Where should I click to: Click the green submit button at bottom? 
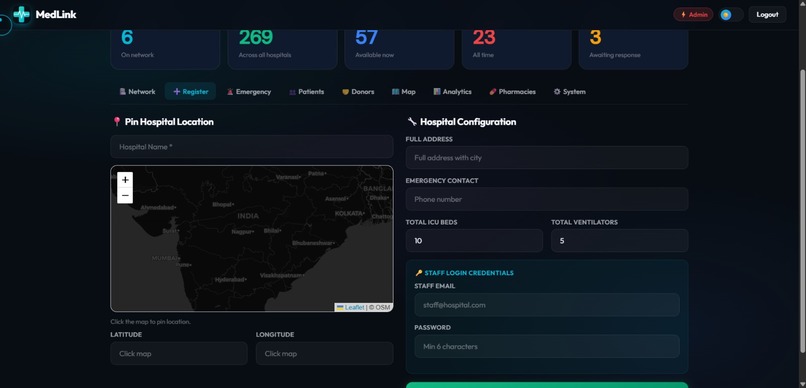(x=547, y=385)
